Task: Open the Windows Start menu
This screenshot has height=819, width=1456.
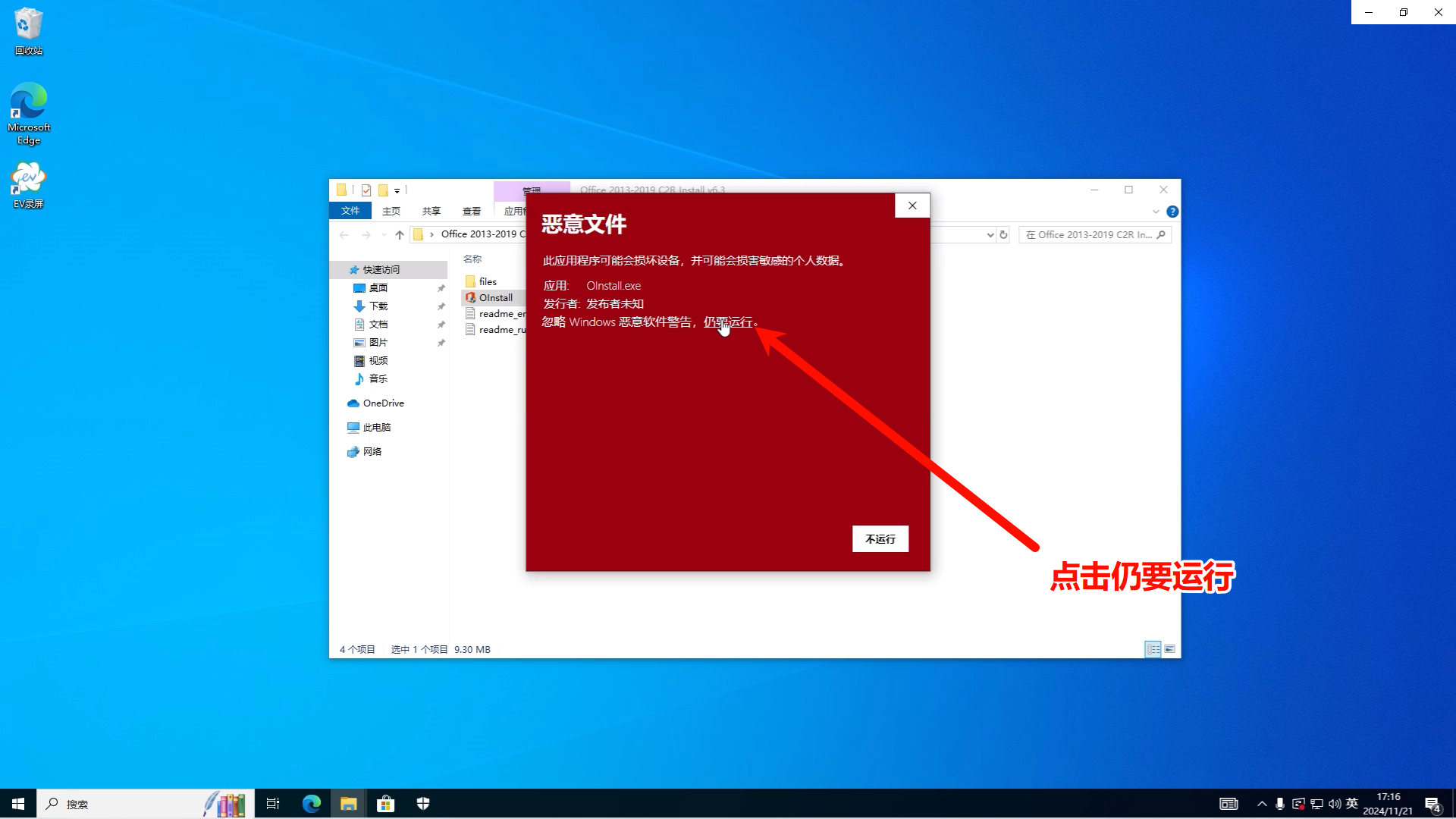Action: [18, 804]
